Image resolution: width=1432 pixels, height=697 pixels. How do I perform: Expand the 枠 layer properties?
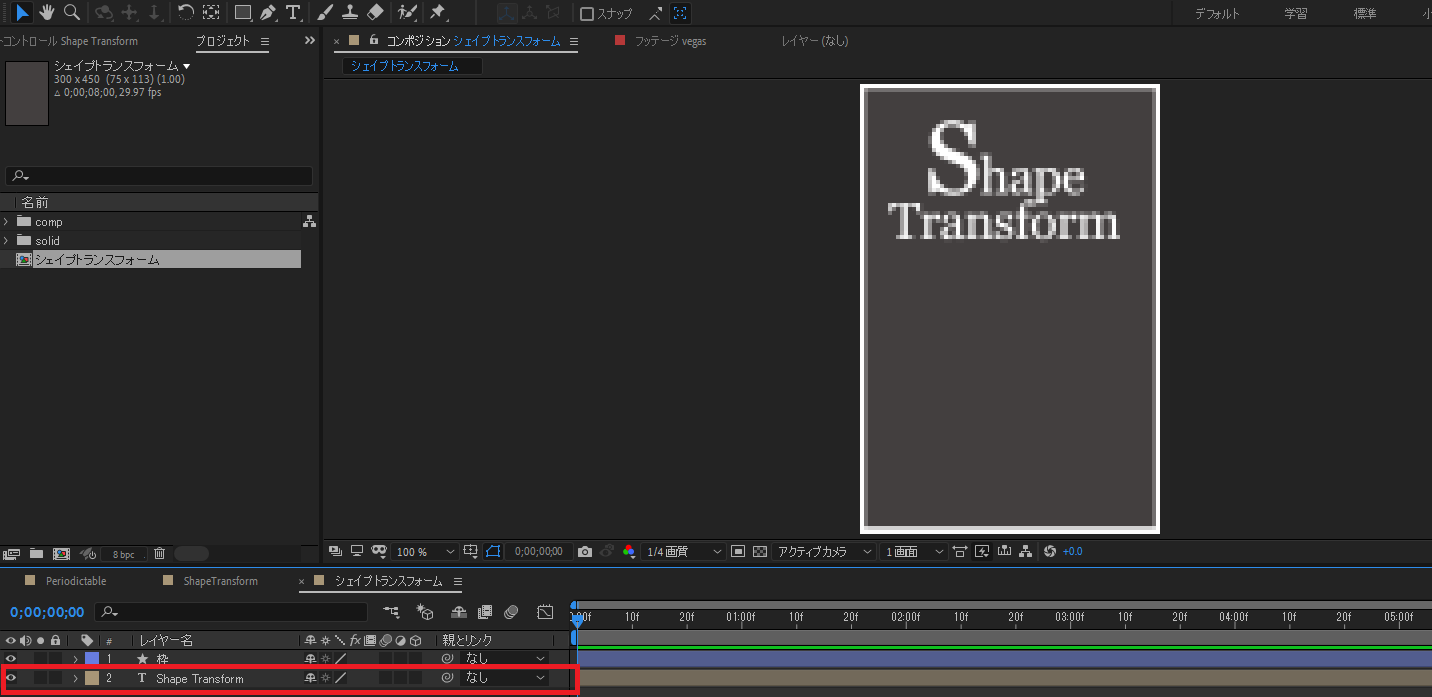point(75,658)
